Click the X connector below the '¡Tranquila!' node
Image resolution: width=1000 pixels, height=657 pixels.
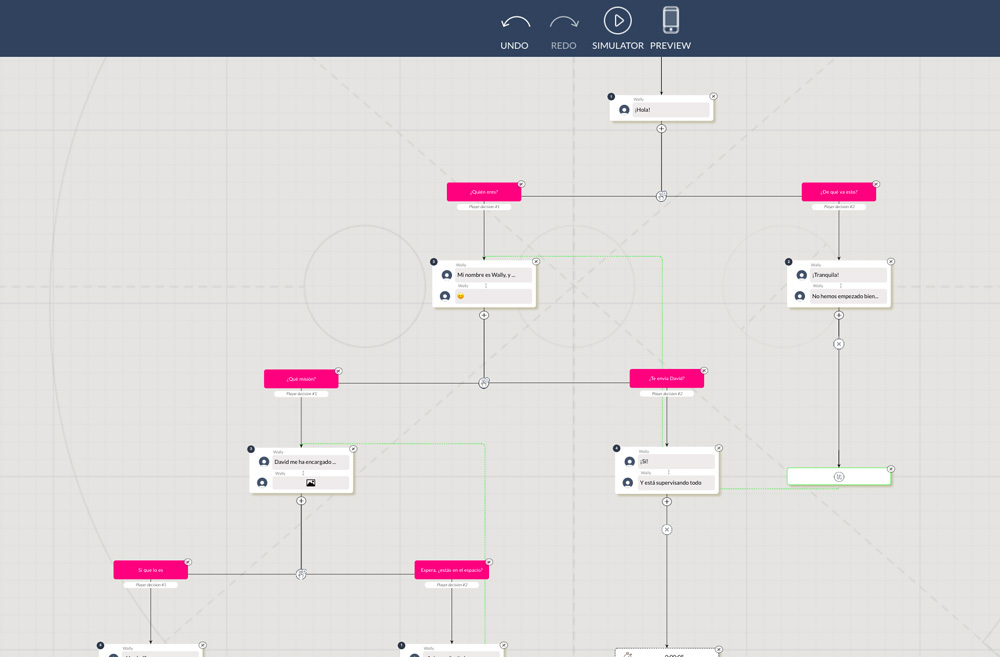click(839, 344)
